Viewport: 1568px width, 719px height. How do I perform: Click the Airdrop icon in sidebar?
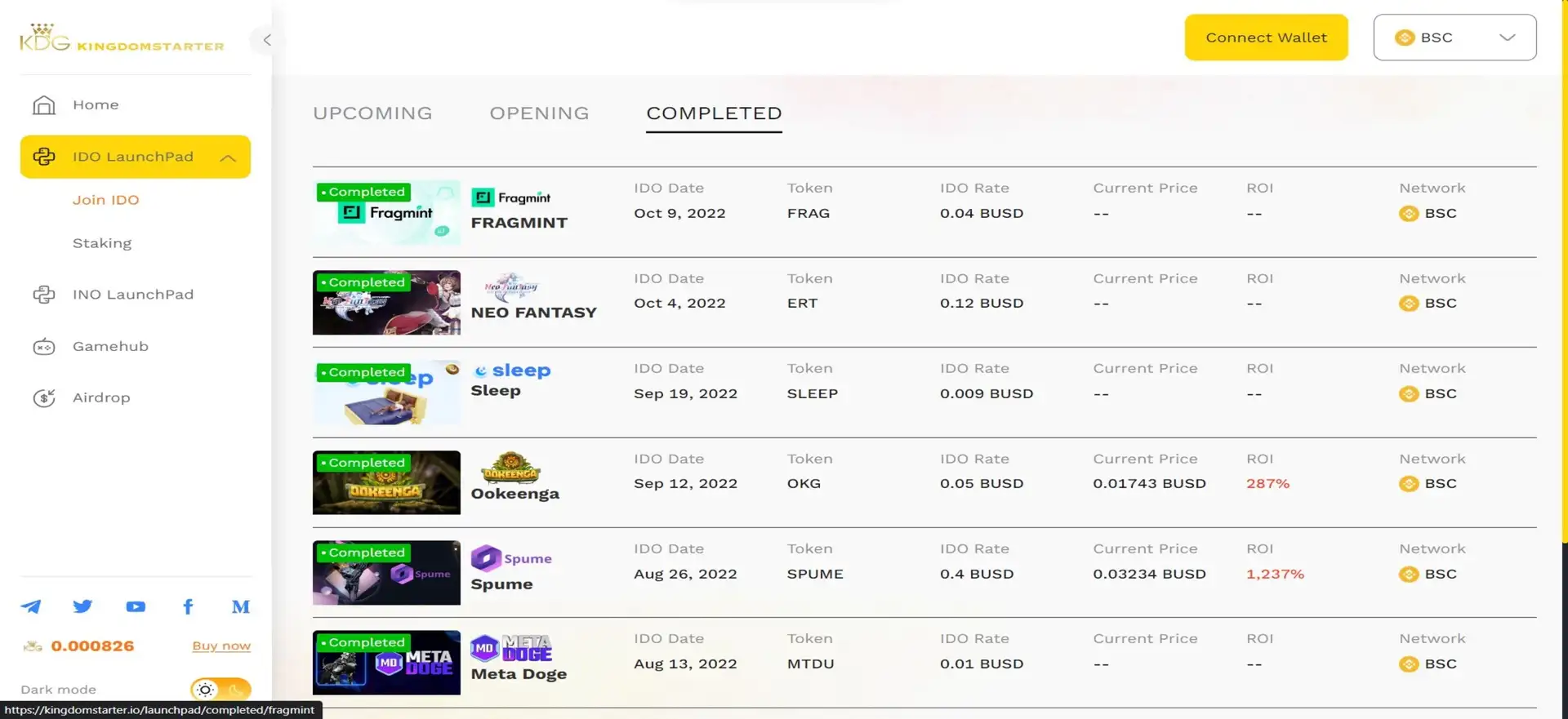click(44, 398)
